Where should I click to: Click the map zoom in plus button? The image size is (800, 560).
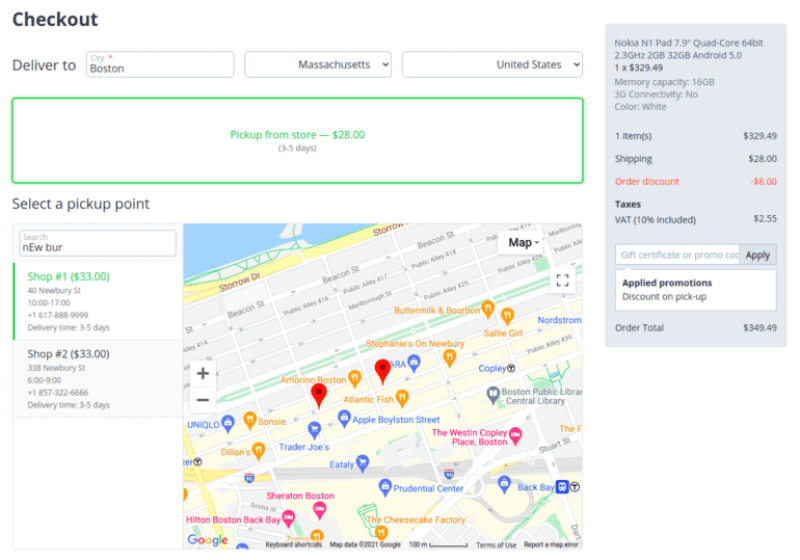(x=202, y=374)
